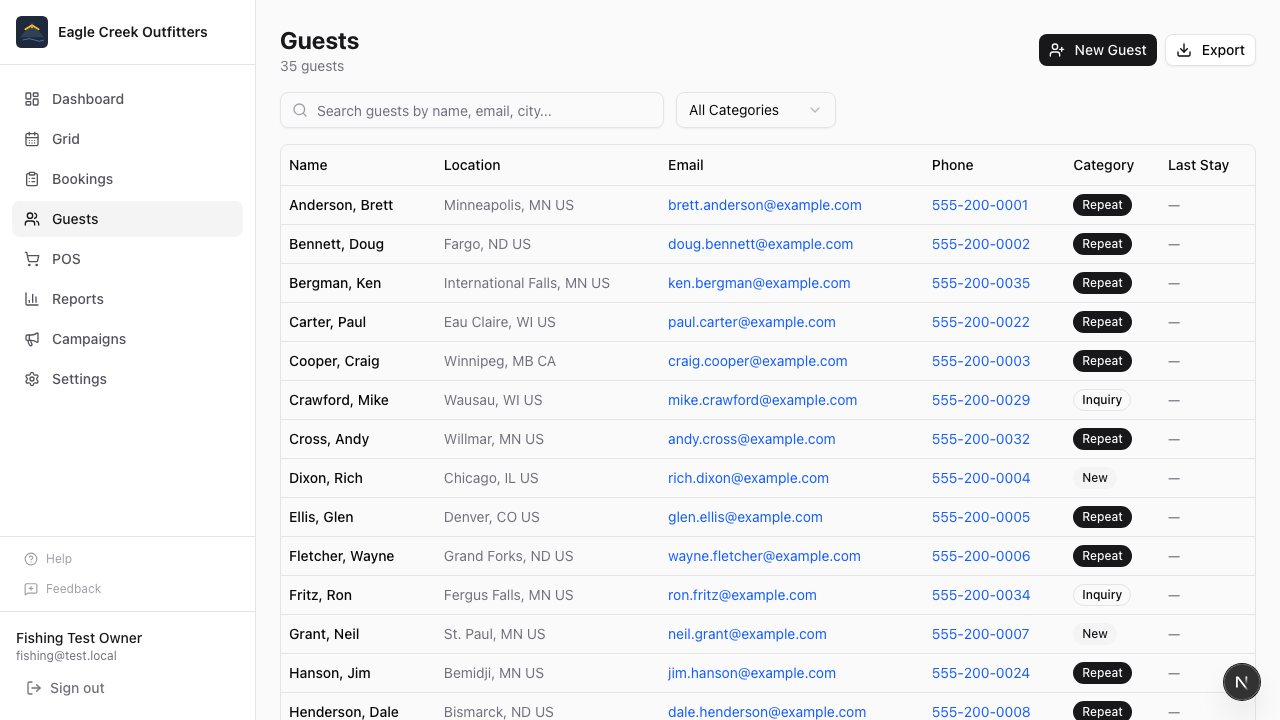Click the Campaigns megaphone icon
Image resolution: width=1280 pixels, height=720 pixels.
click(x=32, y=339)
